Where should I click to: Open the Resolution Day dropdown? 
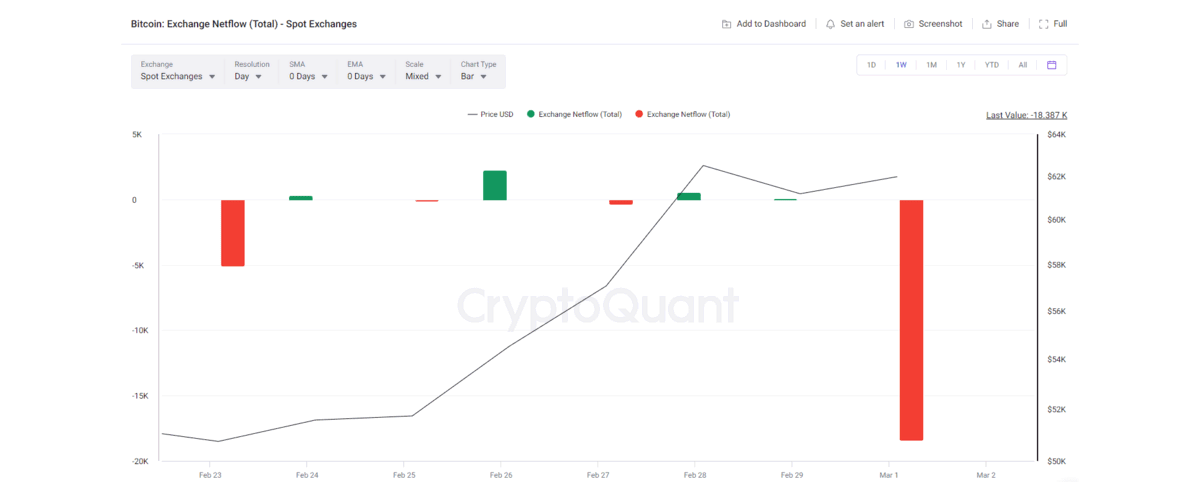248,76
